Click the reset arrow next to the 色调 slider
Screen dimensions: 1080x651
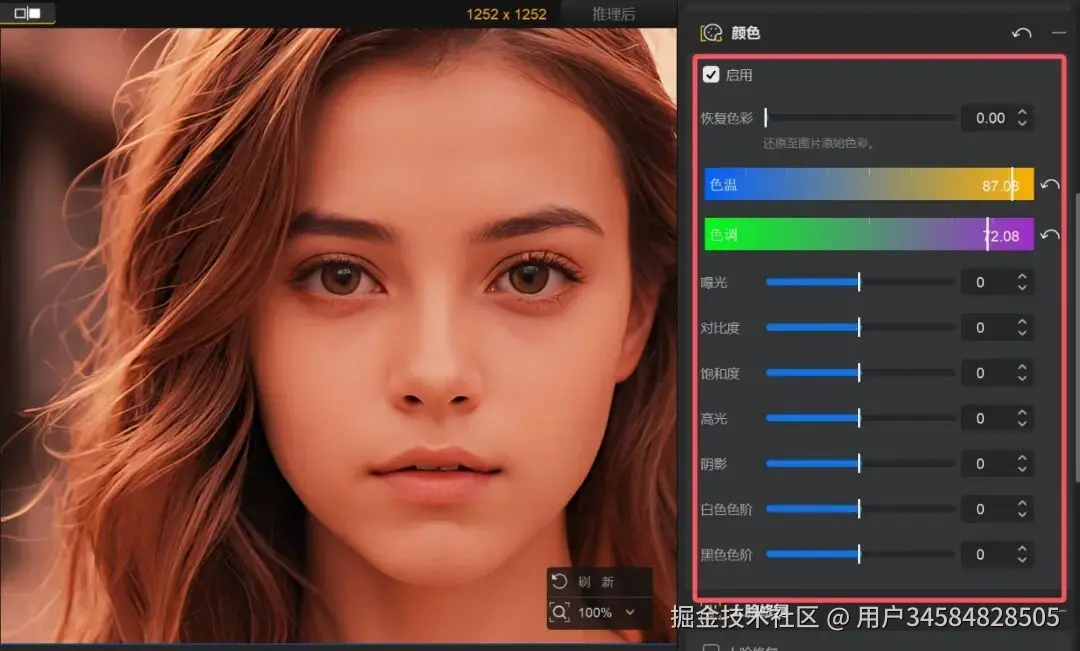tap(1050, 234)
